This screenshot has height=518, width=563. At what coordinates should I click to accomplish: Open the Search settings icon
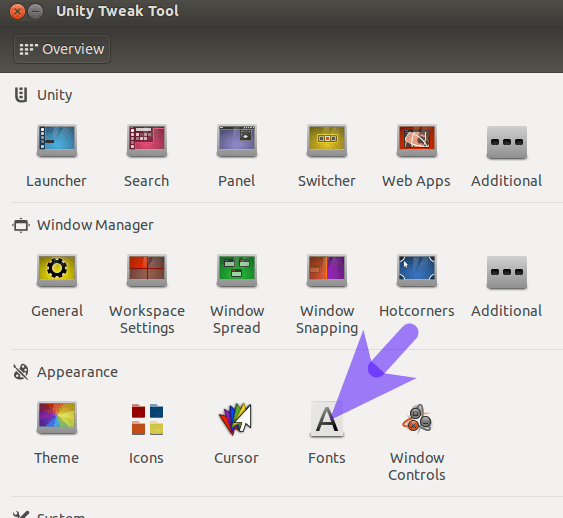click(146, 140)
